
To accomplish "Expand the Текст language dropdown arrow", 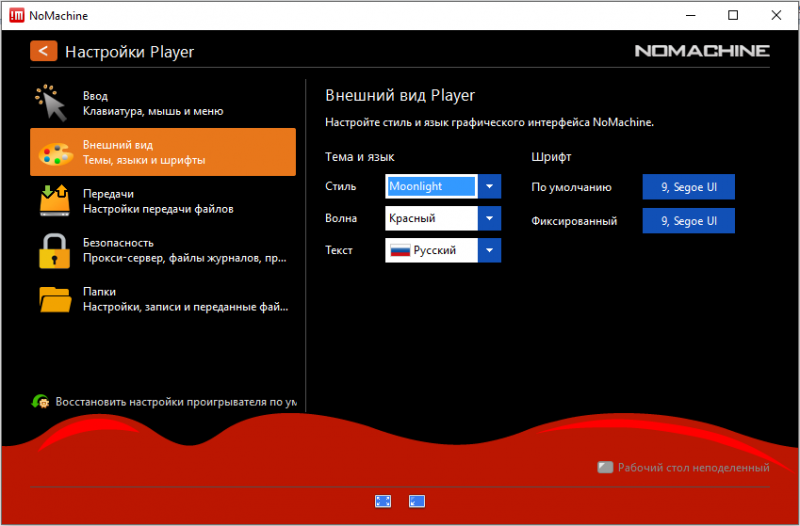I will tap(489, 251).
